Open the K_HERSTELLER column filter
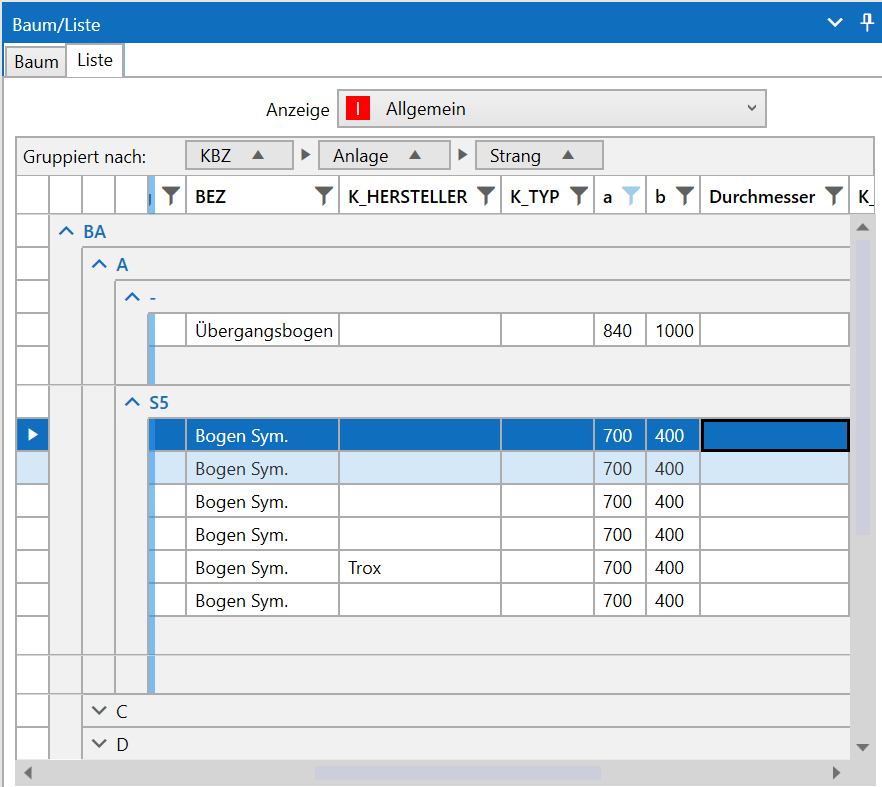 tap(485, 196)
